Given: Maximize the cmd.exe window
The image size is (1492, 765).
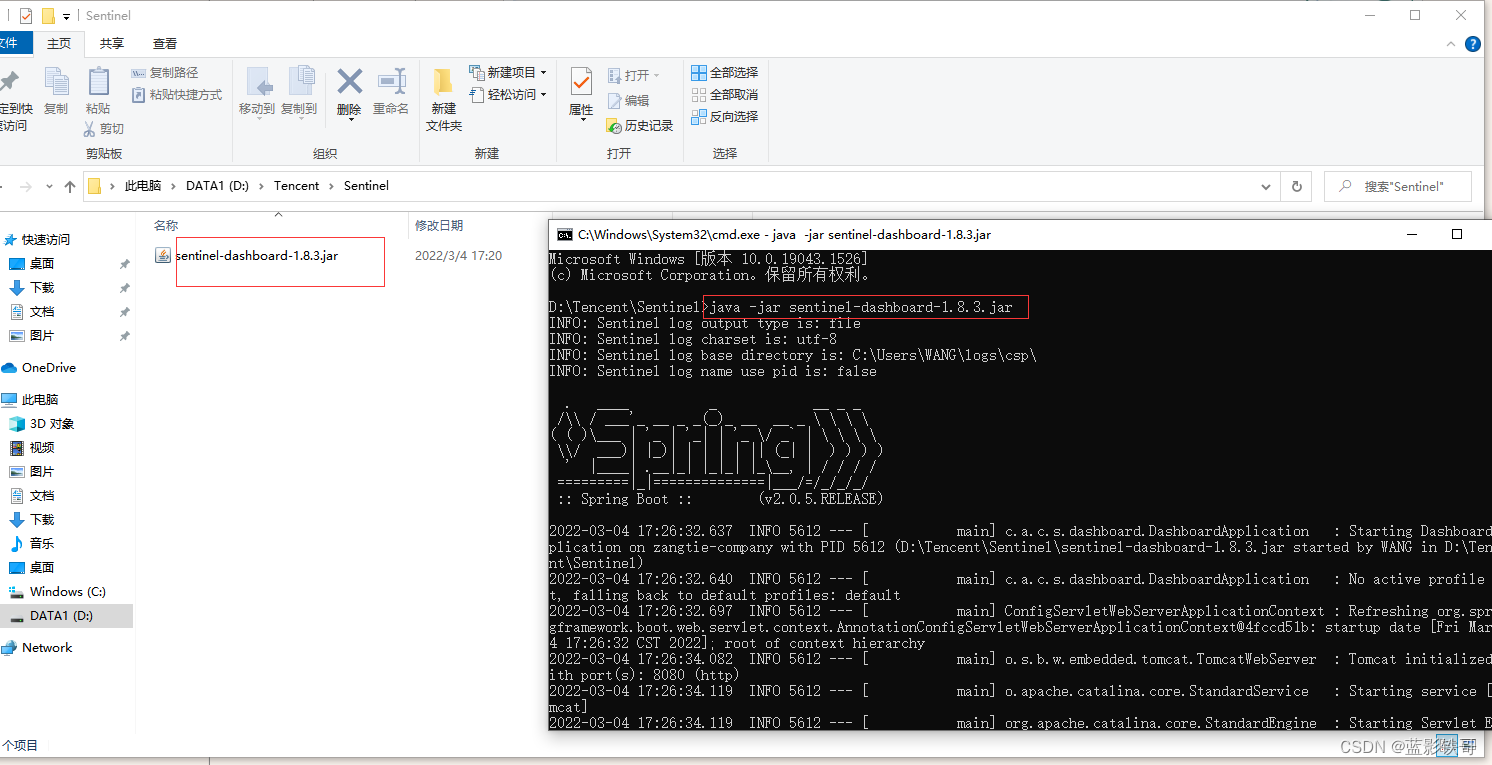Looking at the screenshot, I should pos(1457,234).
